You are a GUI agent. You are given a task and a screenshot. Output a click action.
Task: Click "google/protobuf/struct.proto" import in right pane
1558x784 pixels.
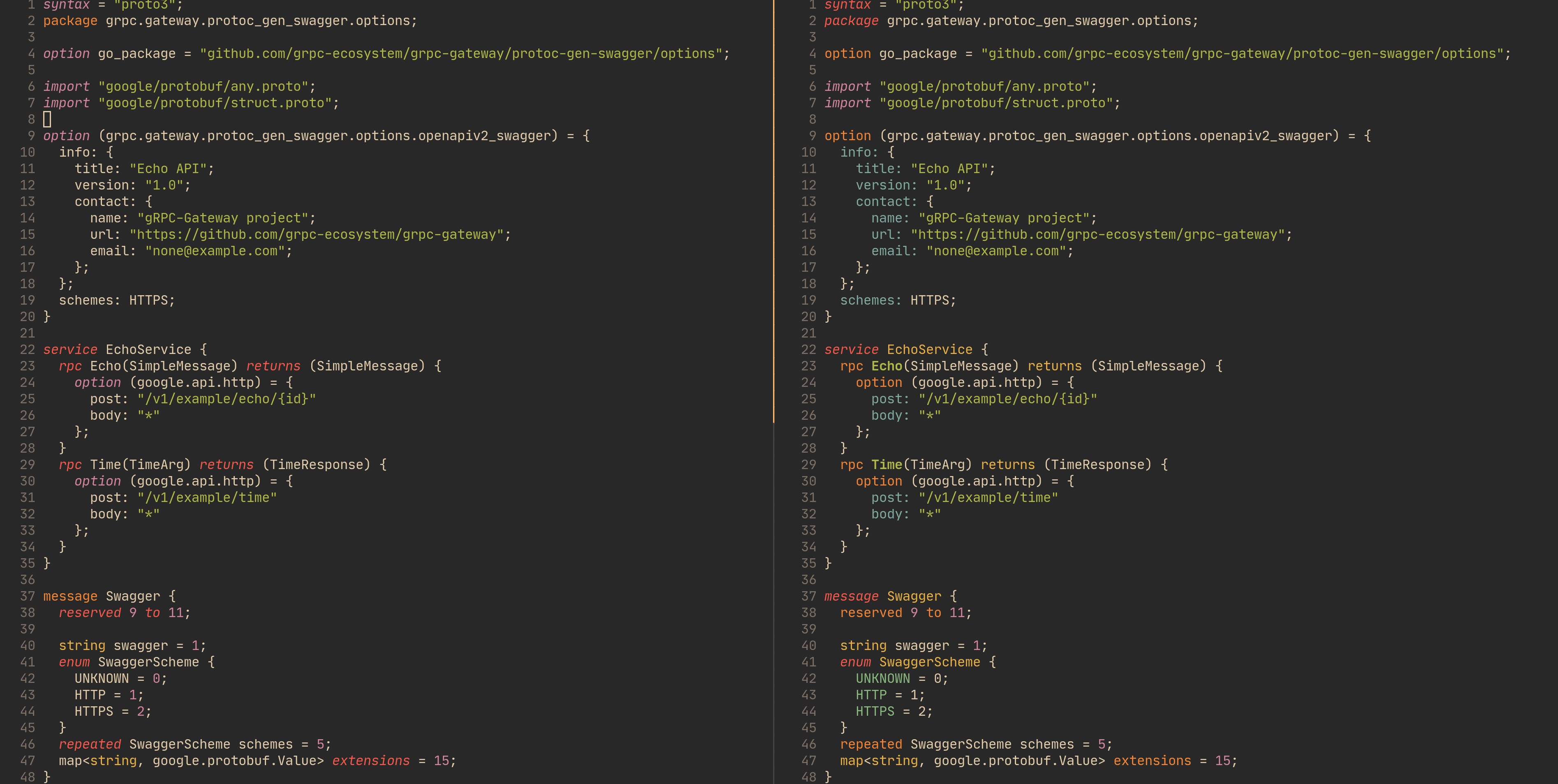tap(995, 104)
